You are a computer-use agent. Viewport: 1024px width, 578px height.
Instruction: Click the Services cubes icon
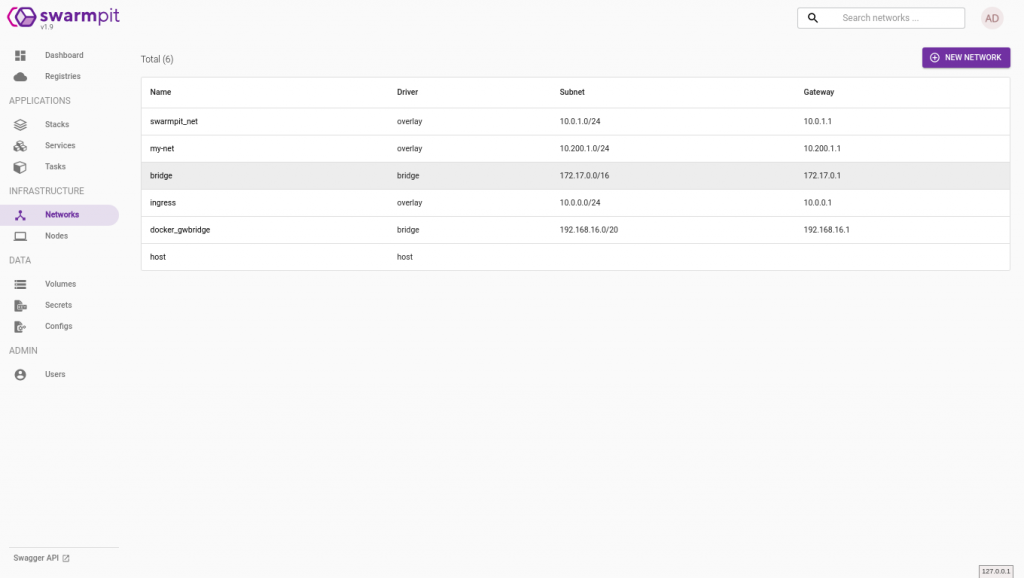point(20,146)
